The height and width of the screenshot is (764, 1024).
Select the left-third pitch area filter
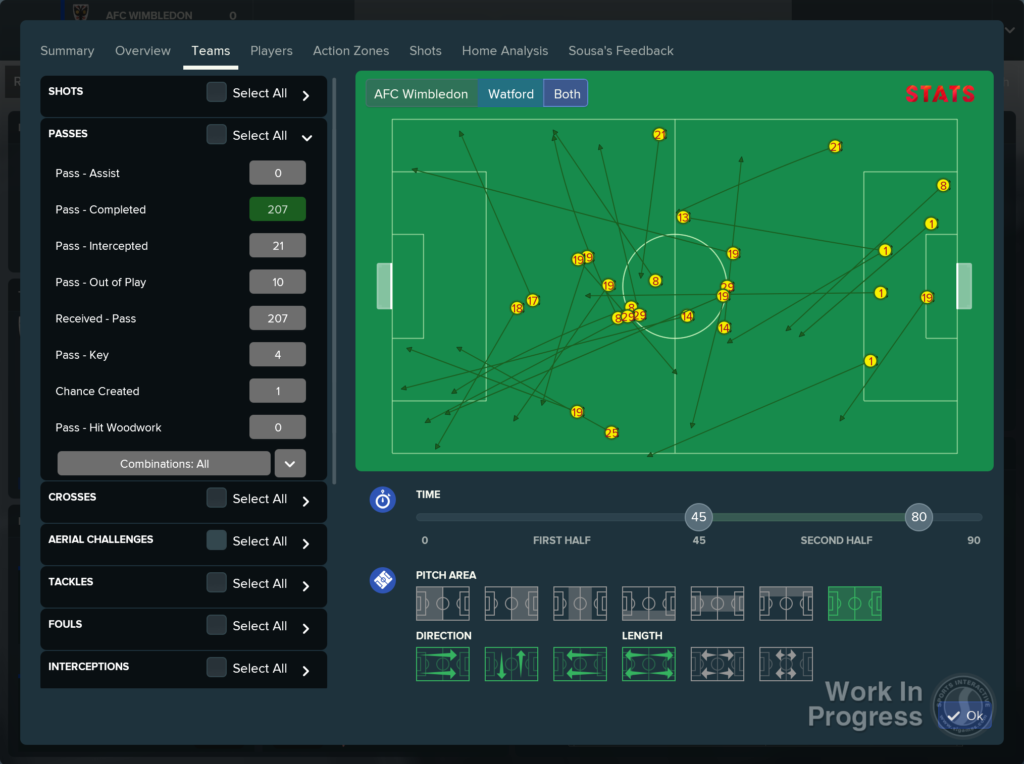point(443,603)
